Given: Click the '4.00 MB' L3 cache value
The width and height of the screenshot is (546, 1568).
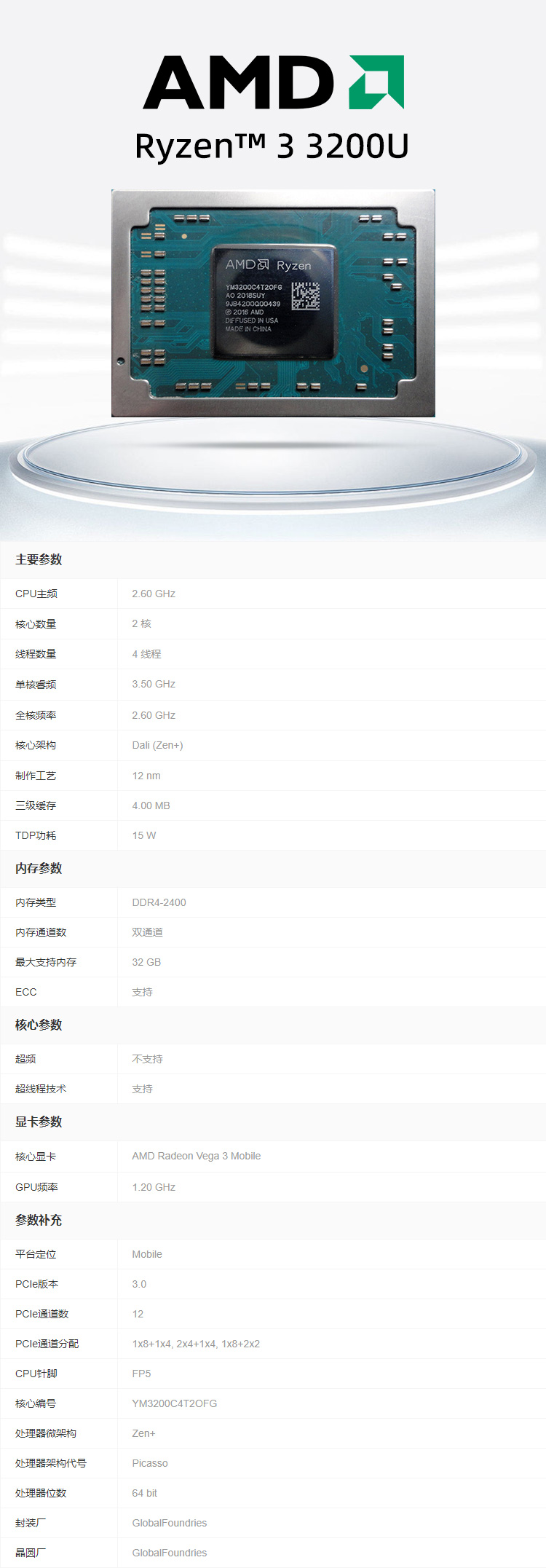Looking at the screenshot, I should point(151,805).
